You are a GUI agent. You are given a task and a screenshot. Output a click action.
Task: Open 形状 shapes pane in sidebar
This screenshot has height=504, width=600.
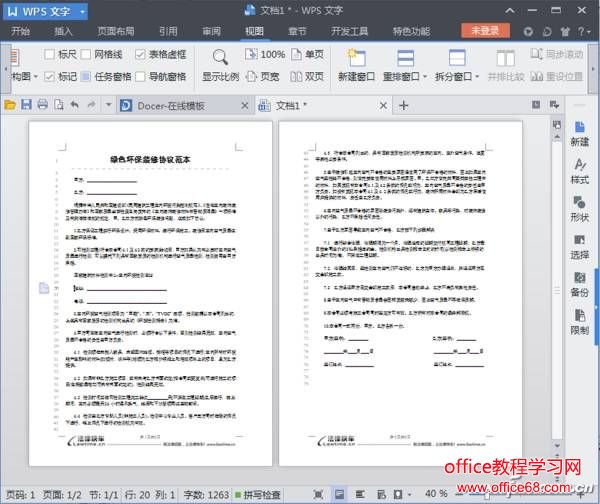[x=579, y=209]
